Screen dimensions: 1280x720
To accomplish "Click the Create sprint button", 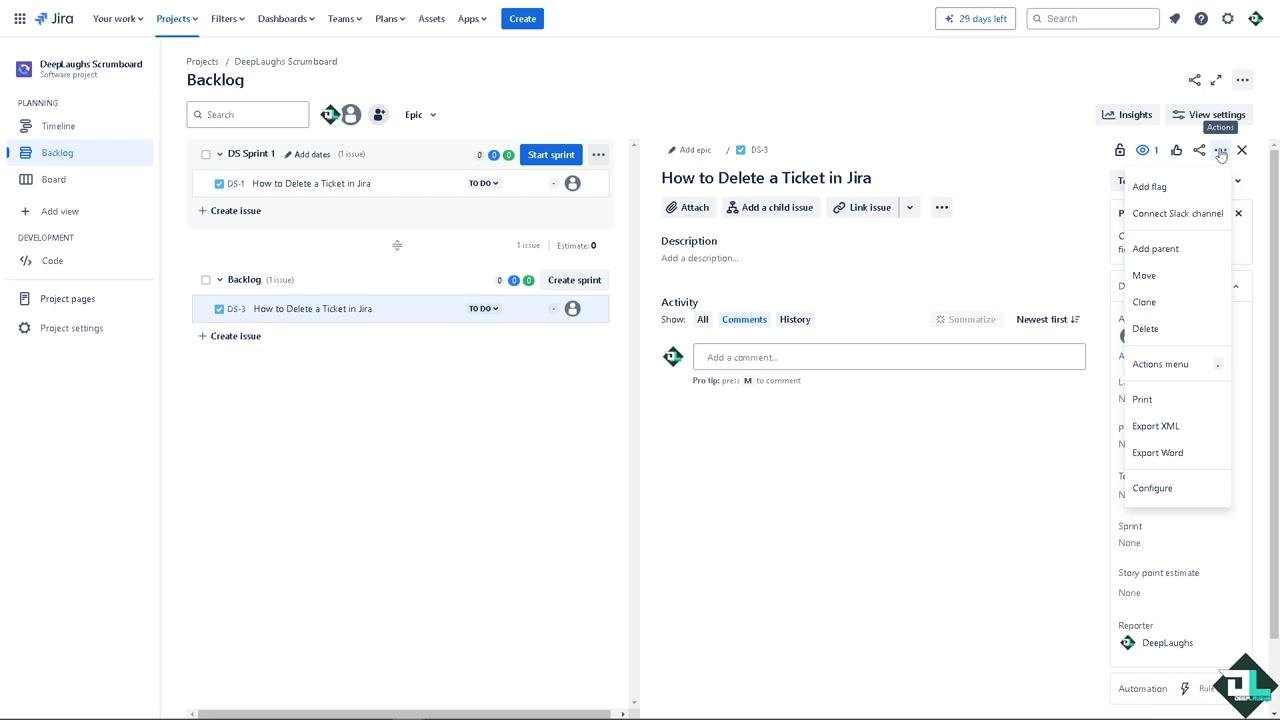I will point(574,280).
